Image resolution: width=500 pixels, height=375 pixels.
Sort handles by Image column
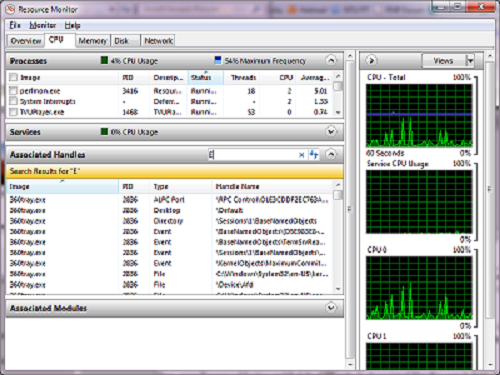pos(63,186)
